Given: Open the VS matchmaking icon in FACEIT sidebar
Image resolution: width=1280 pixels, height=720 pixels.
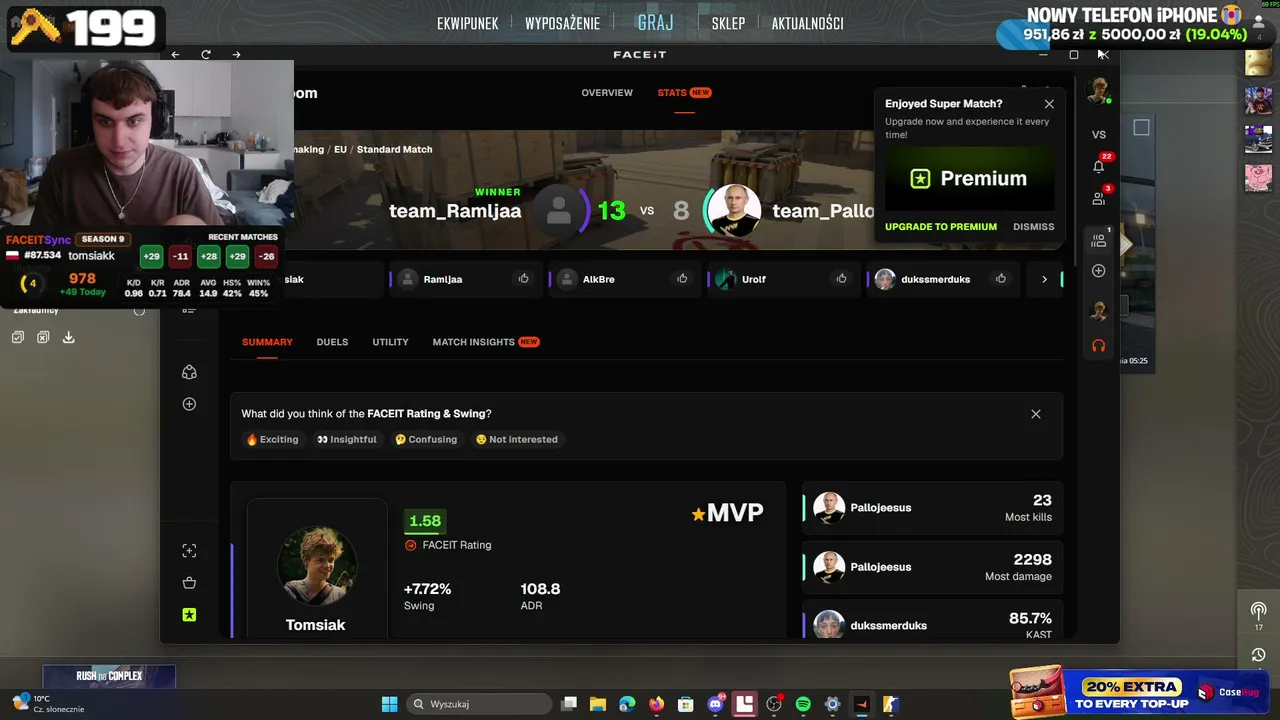Looking at the screenshot, I should point(1098,134).
